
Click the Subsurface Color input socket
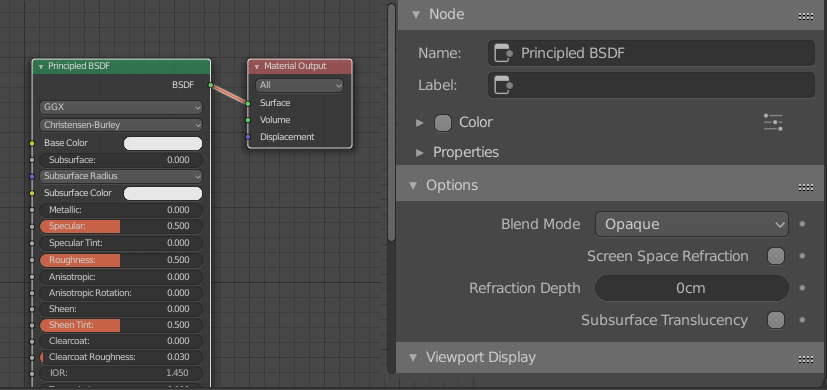click(x=32, y=193)
